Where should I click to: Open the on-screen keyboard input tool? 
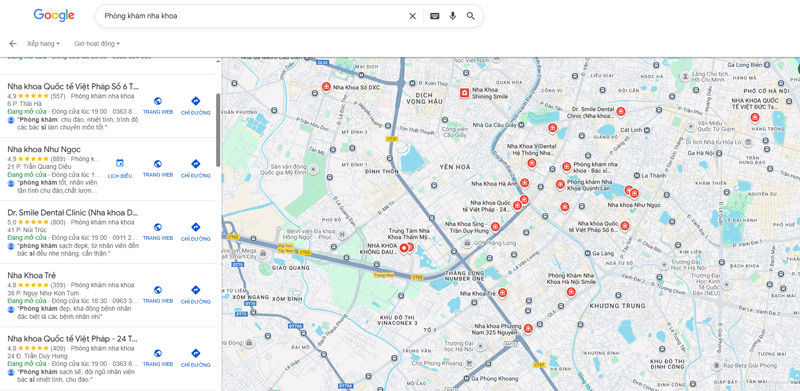[434, 16]
